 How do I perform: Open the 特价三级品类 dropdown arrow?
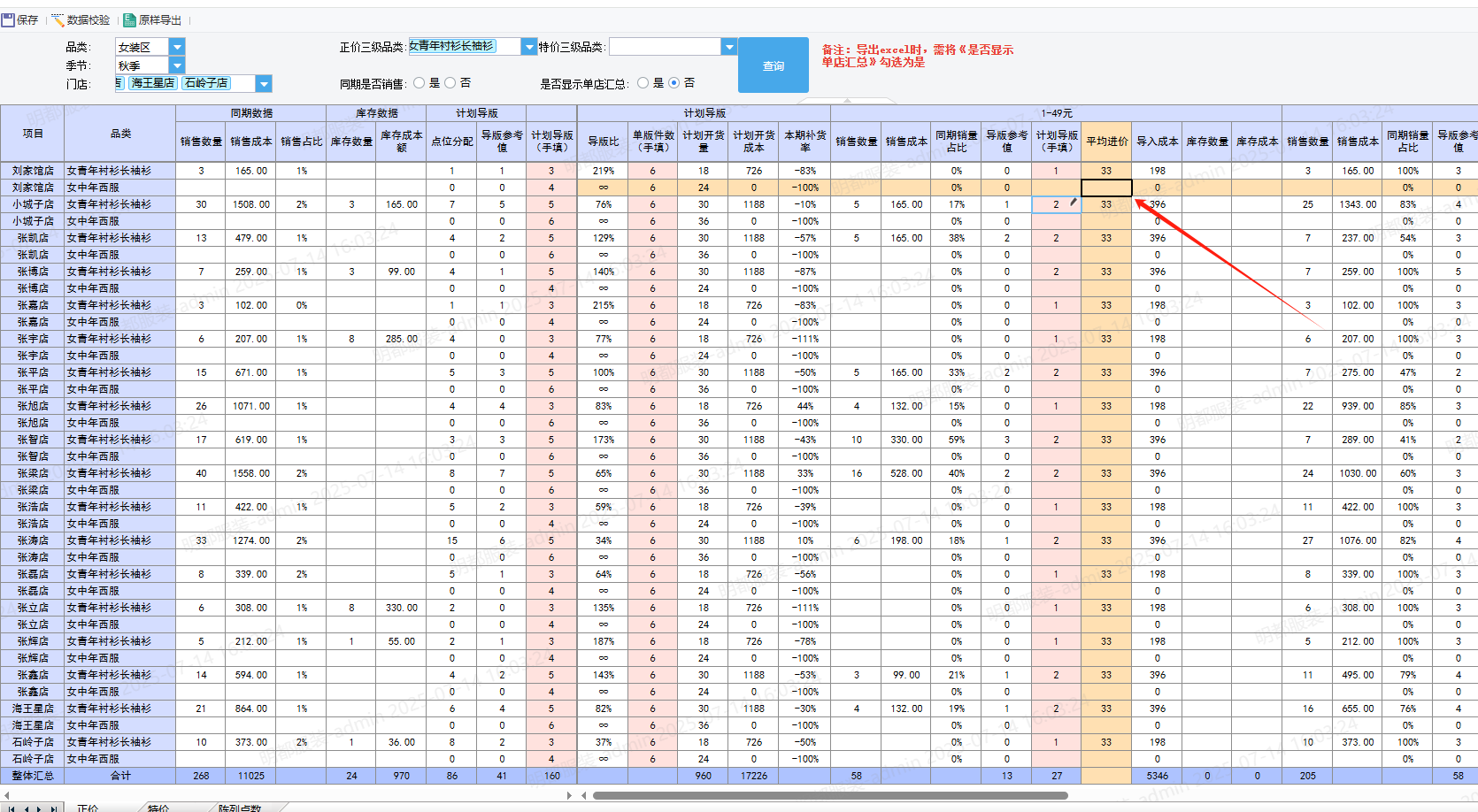pos(729,47)
